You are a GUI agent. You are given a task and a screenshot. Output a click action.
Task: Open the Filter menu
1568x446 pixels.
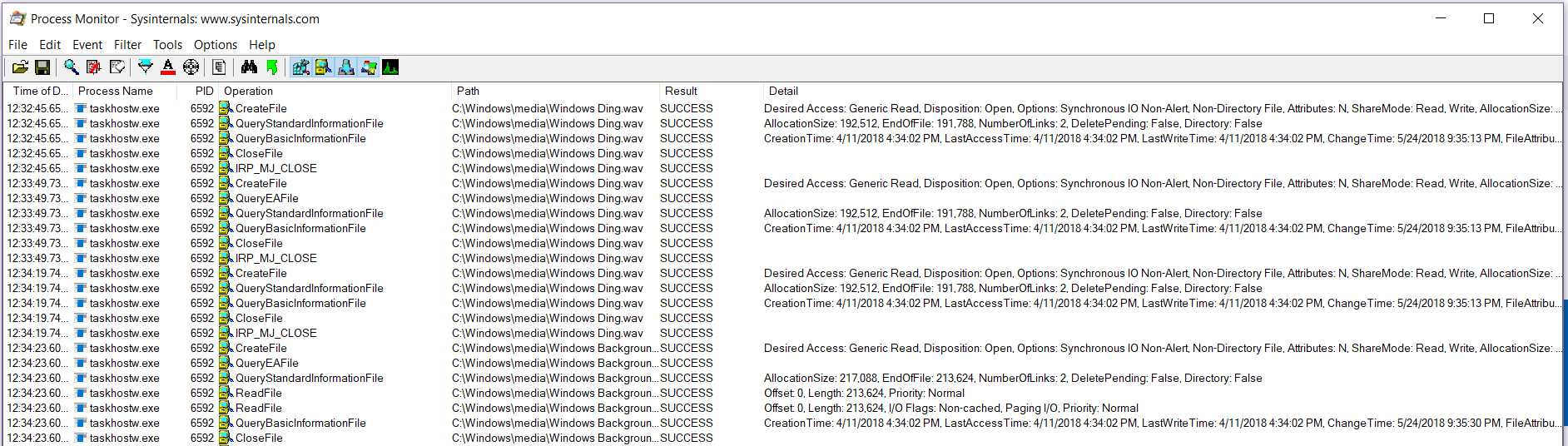pos(127,45)
